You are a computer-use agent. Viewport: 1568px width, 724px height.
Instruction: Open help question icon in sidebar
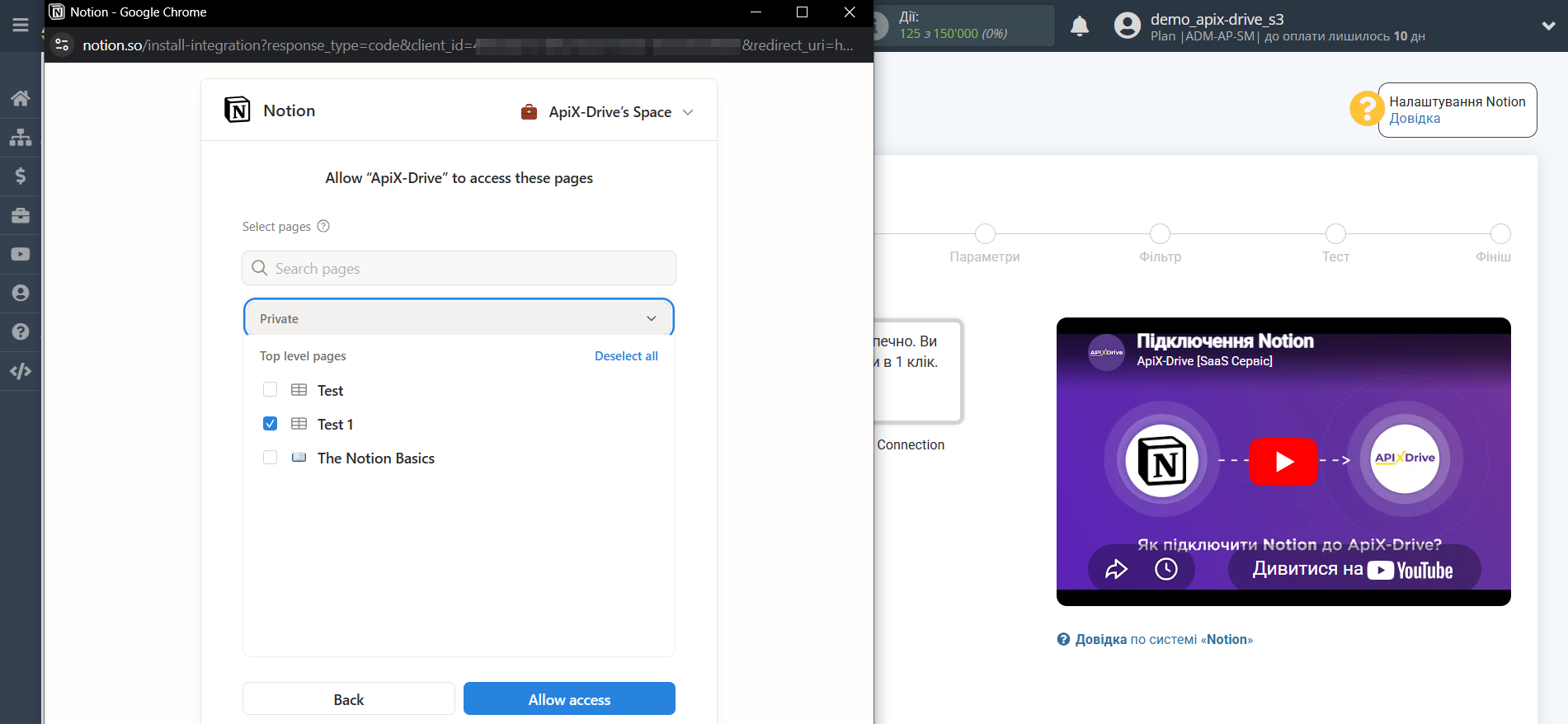pos(21,331)
